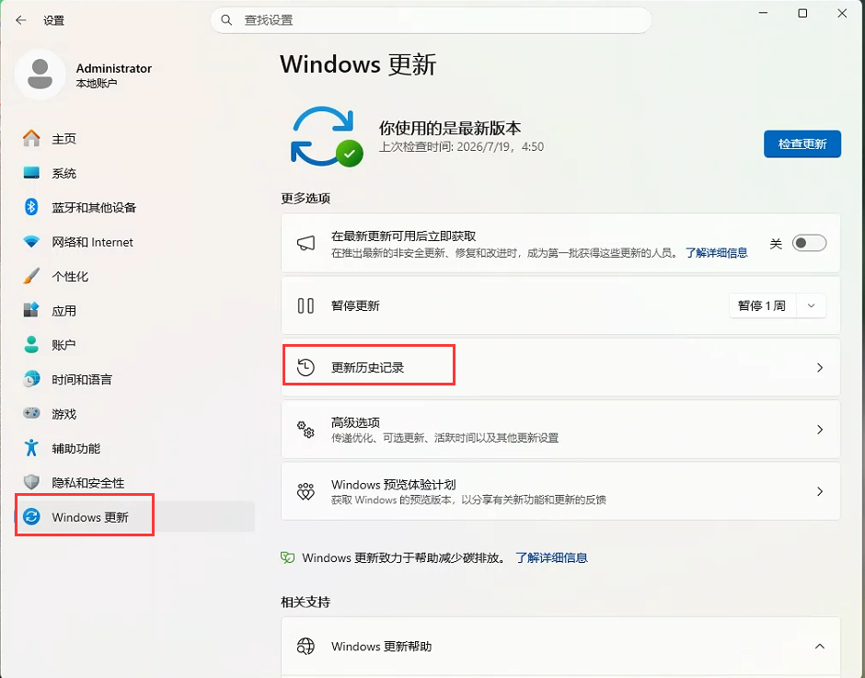865x678 pixels.
Task: Click the 系统 monitor icon
Action: [31, 173]
